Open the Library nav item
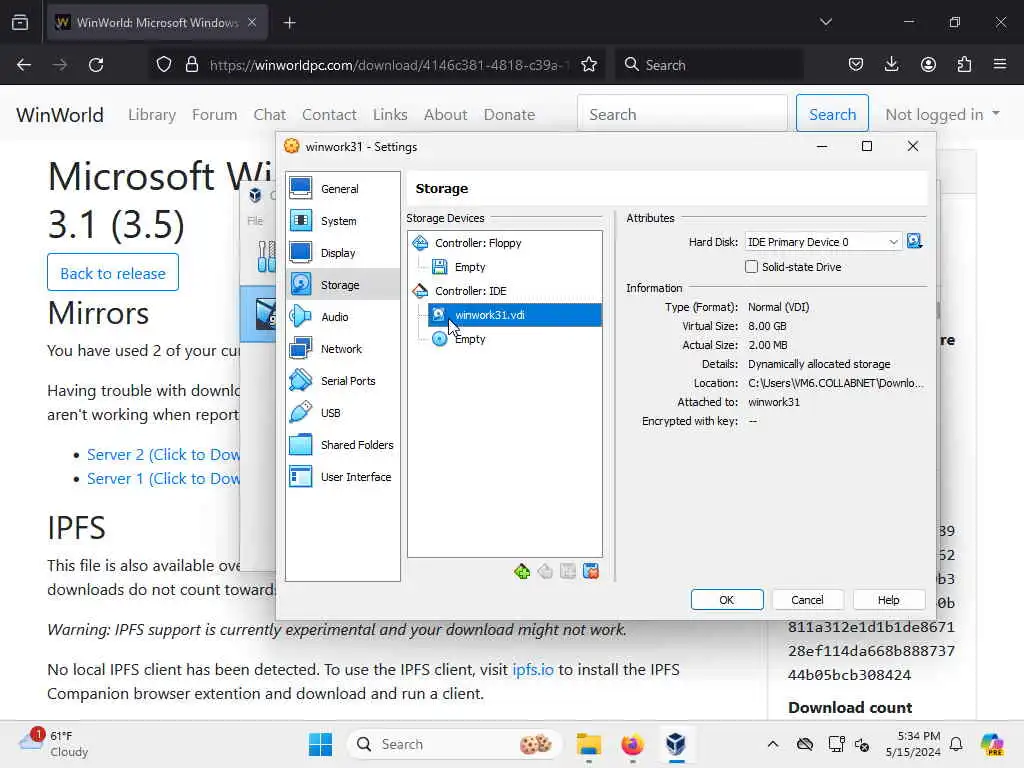Image resolution: width=1024 pixels, height=768 pixels. point(152,114)
